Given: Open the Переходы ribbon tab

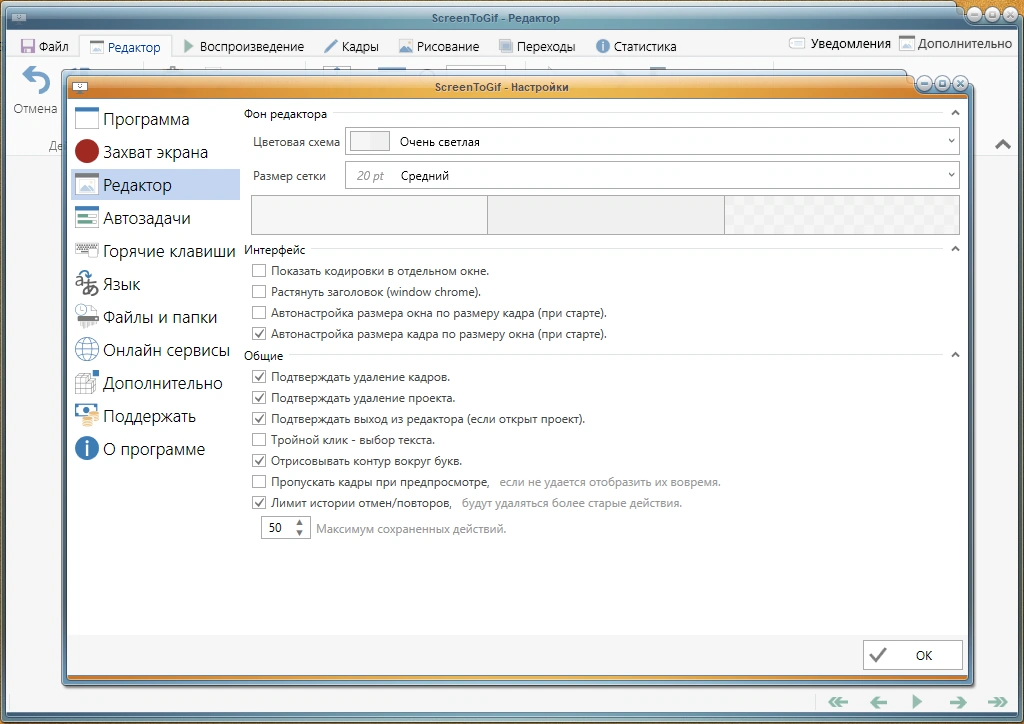Looking at the screenshot, I should pyautogui.click(x=537, y=46).
